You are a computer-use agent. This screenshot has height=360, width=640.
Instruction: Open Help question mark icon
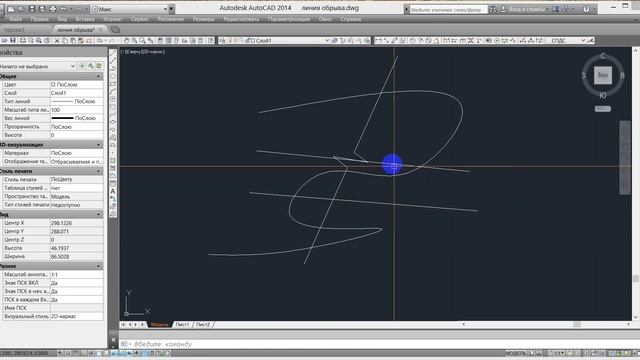click(586, 9)
